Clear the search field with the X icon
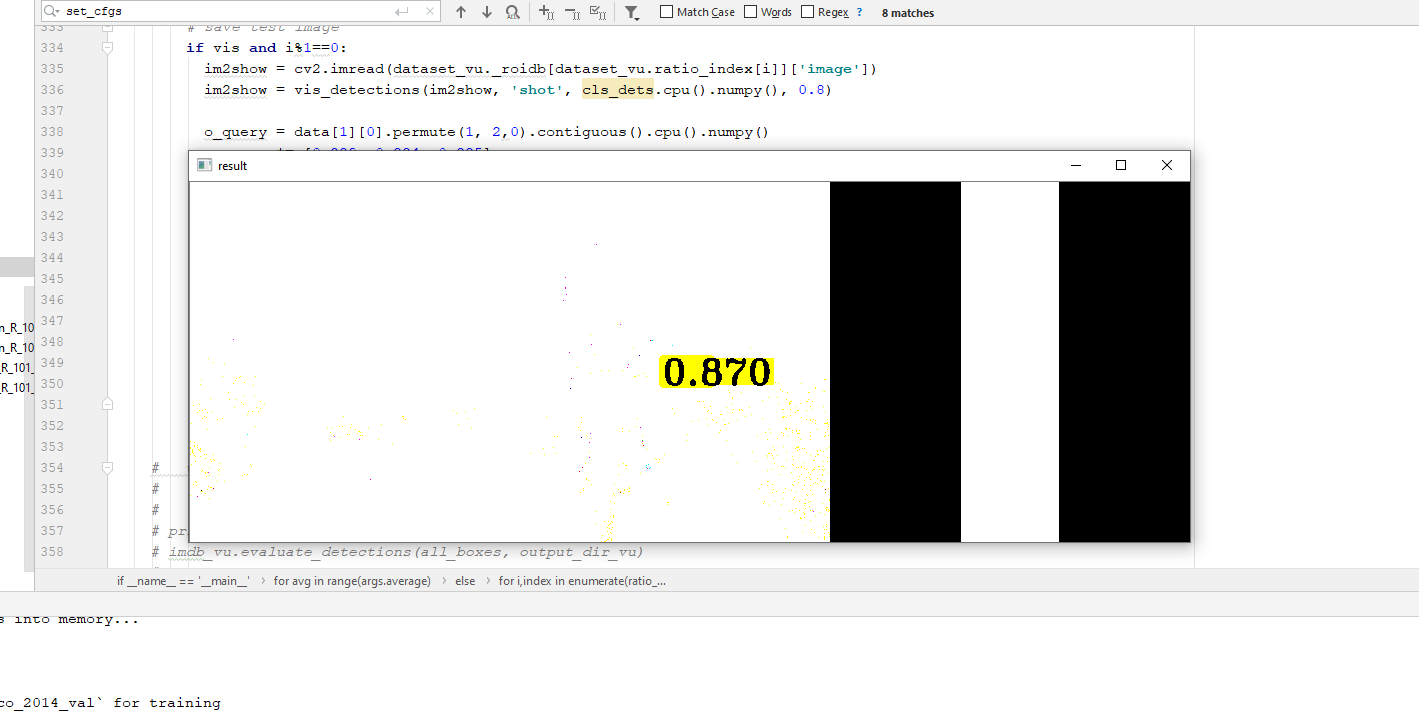This screenshot has width=1419, height=714. coord(428,12)
